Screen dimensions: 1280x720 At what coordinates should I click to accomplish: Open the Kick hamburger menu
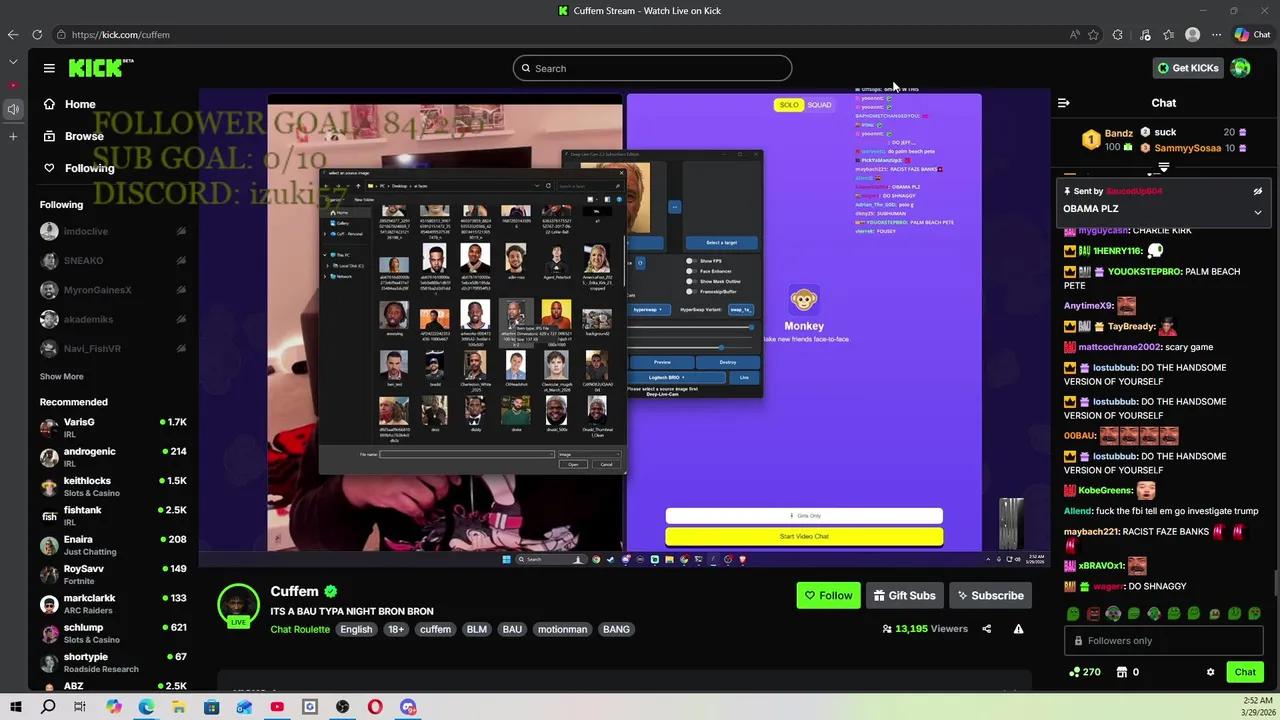click(x=49, y=68)
